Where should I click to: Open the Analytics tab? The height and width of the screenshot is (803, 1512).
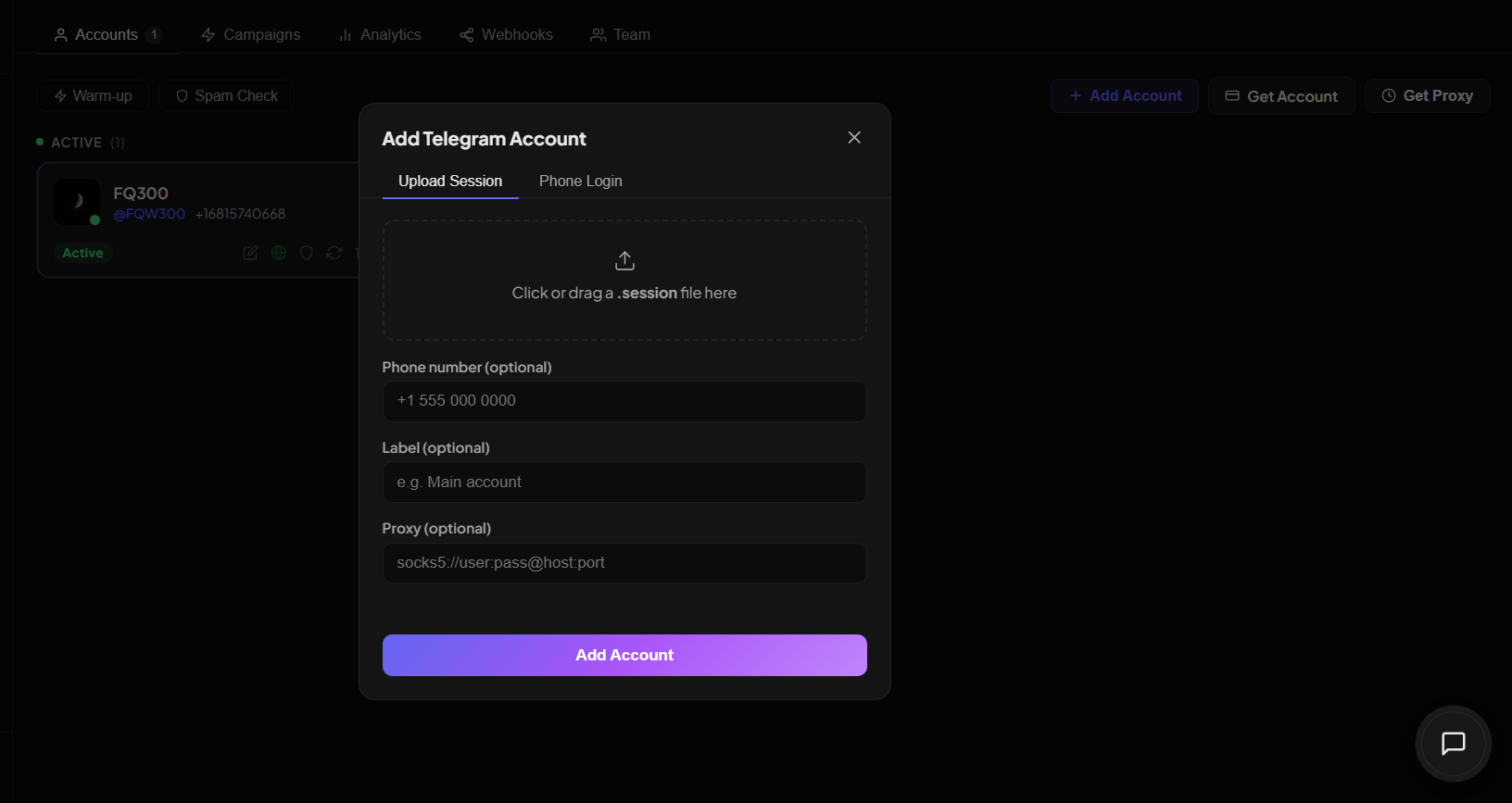click(x=380, y=34)
